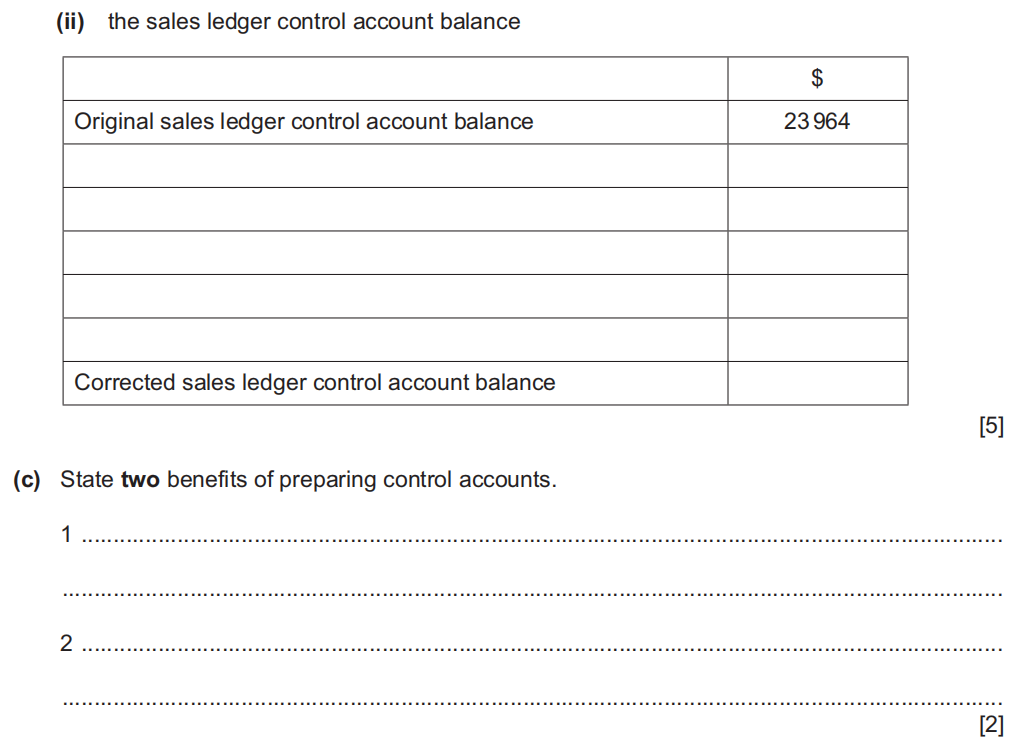Viewport: 1018px width, 749px height.
Task: Click the Original sales ledger balance label
Action: (304, 122)
